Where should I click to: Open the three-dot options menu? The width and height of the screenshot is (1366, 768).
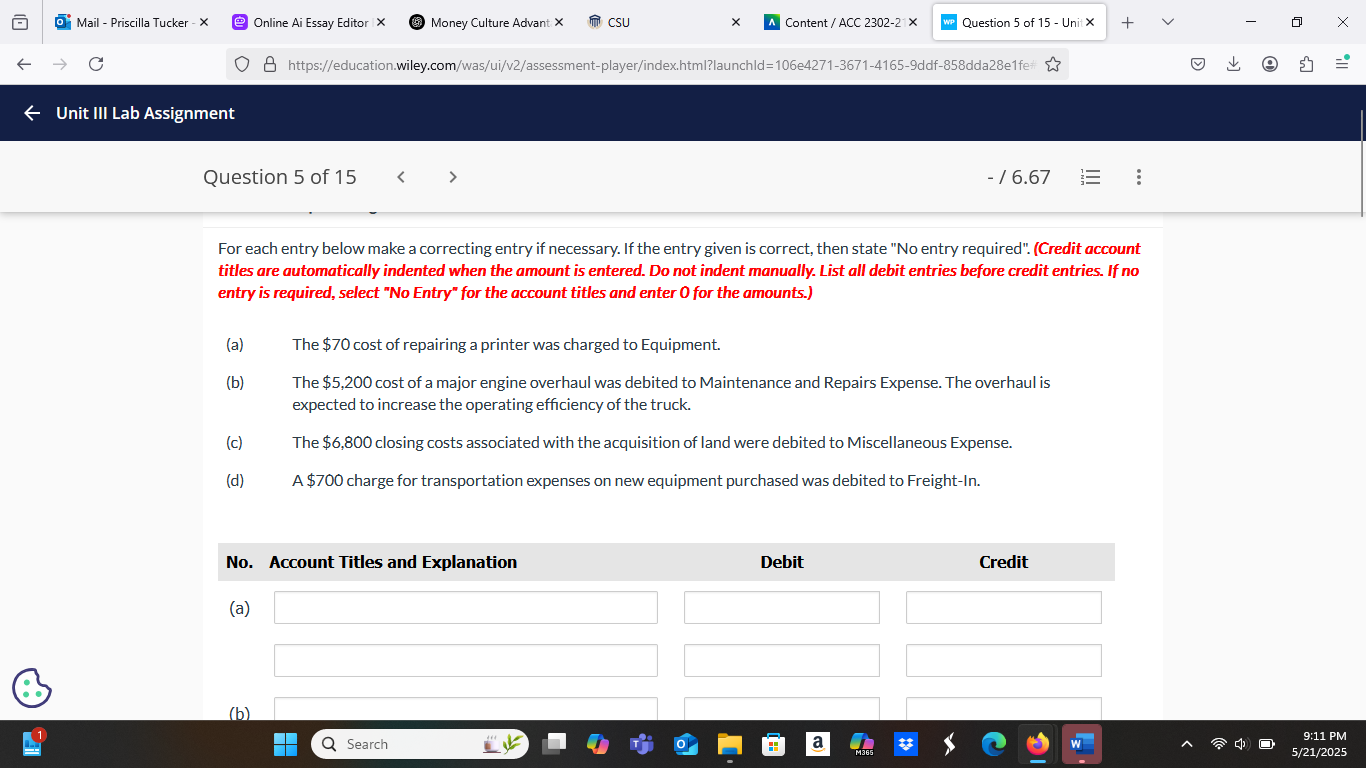pyautogui.click(x=1138, y=177)
